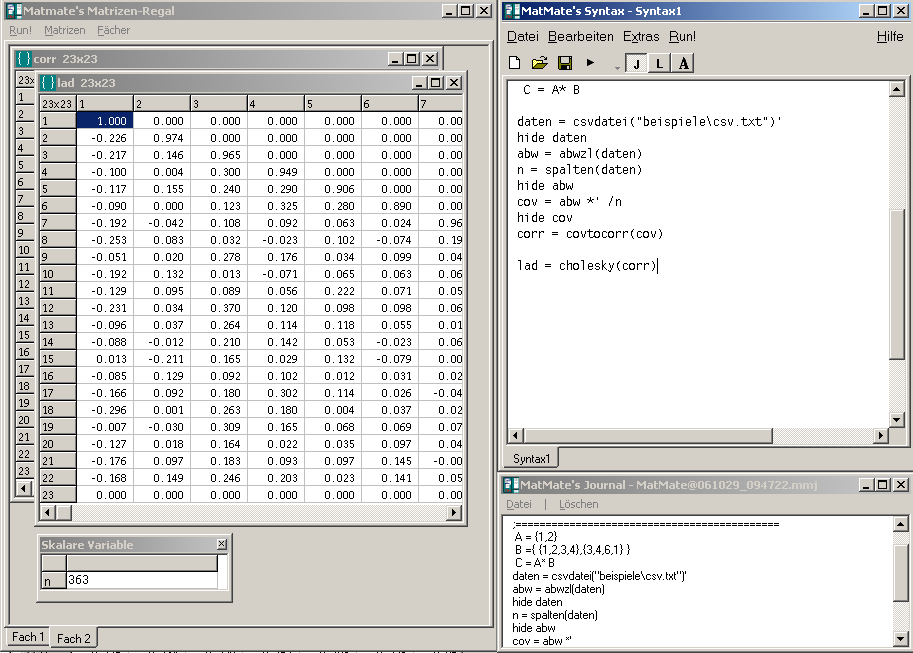The width and height of the screenshot is (913, 653).
Task: Open the Matrizen menu
Action: point(65,30)
